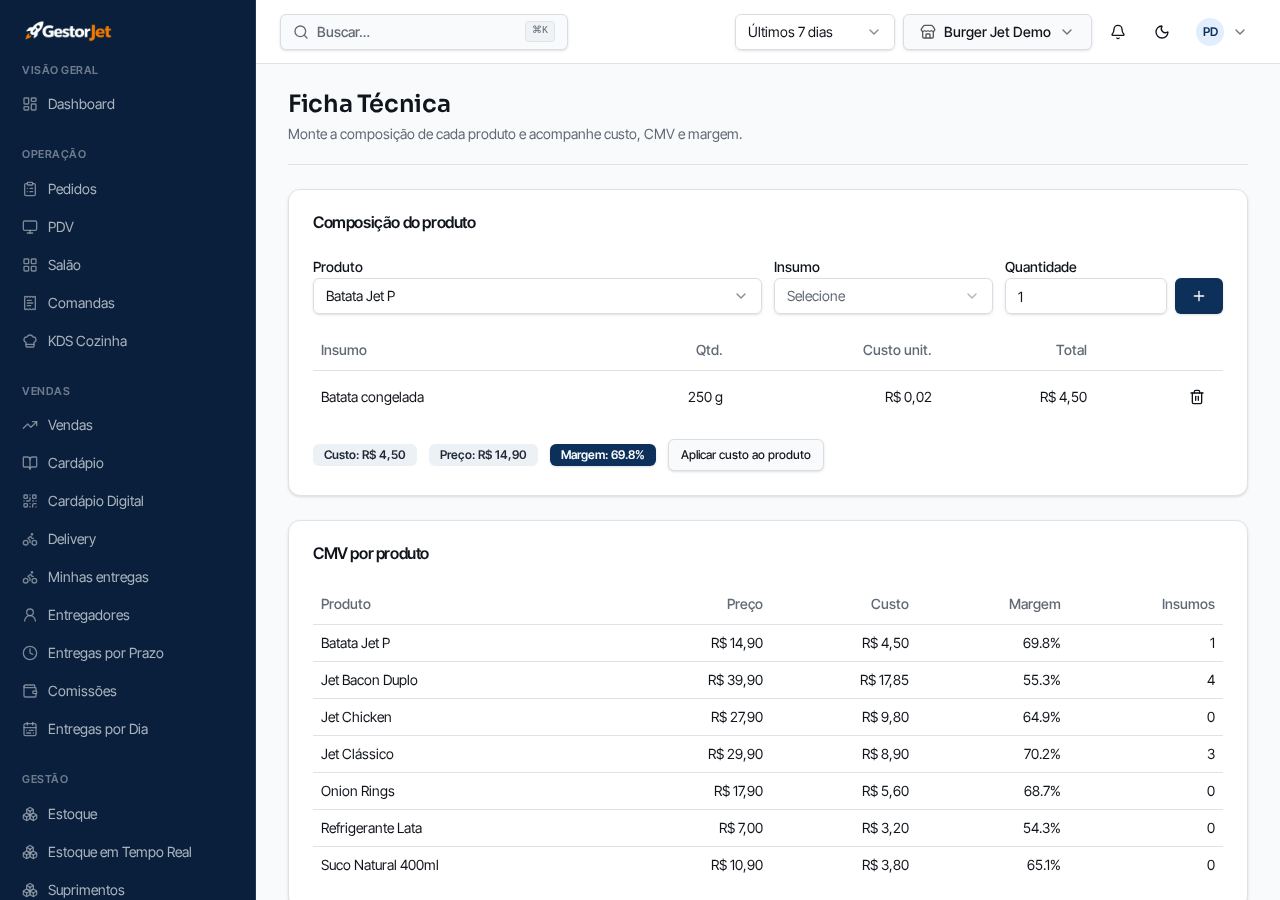The width and height of the screenshot is (1280, 900).
Task: Click the Pedidos clipboard icon
Action: click(x=30, y=189)
